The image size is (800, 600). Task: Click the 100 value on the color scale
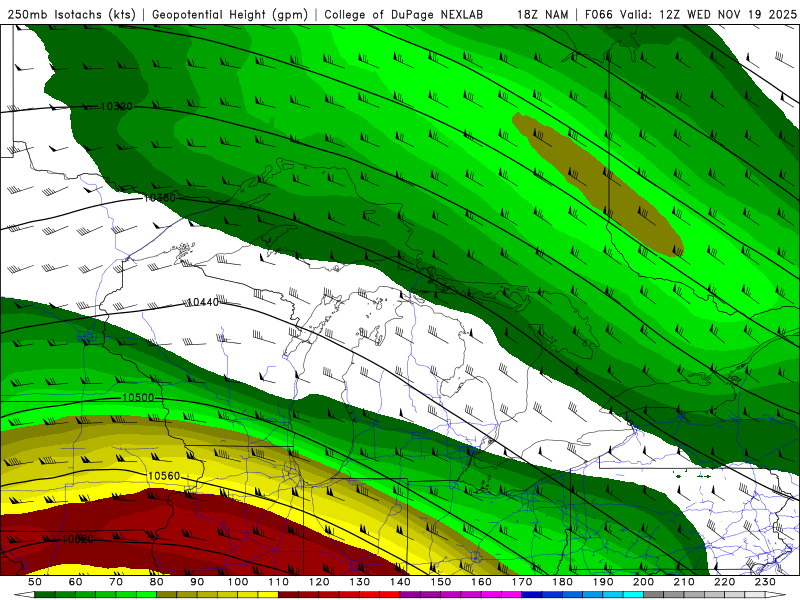point(238,582)
